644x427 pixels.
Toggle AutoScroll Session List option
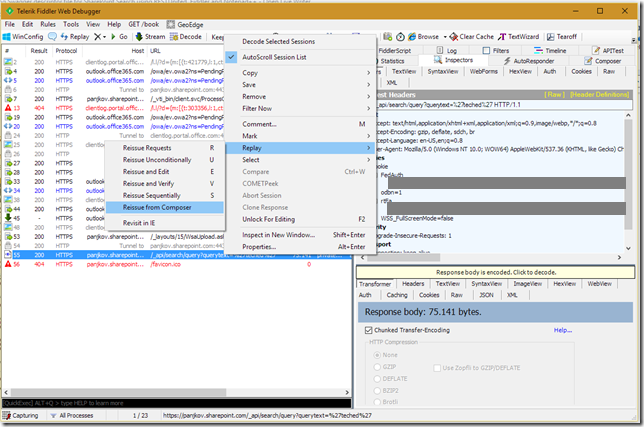pyautogui.click(x=300, y=57)
